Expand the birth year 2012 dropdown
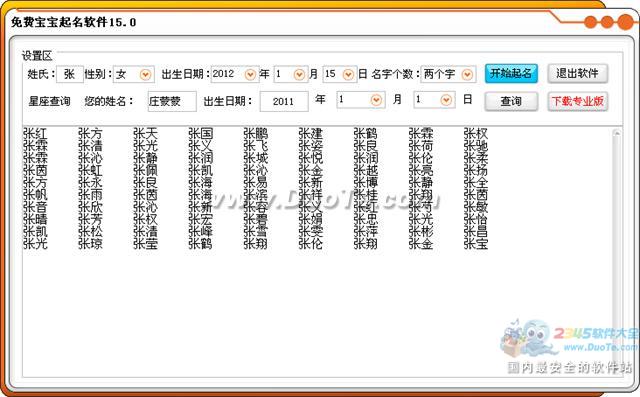The image size is (640, 397). [250, 75]
